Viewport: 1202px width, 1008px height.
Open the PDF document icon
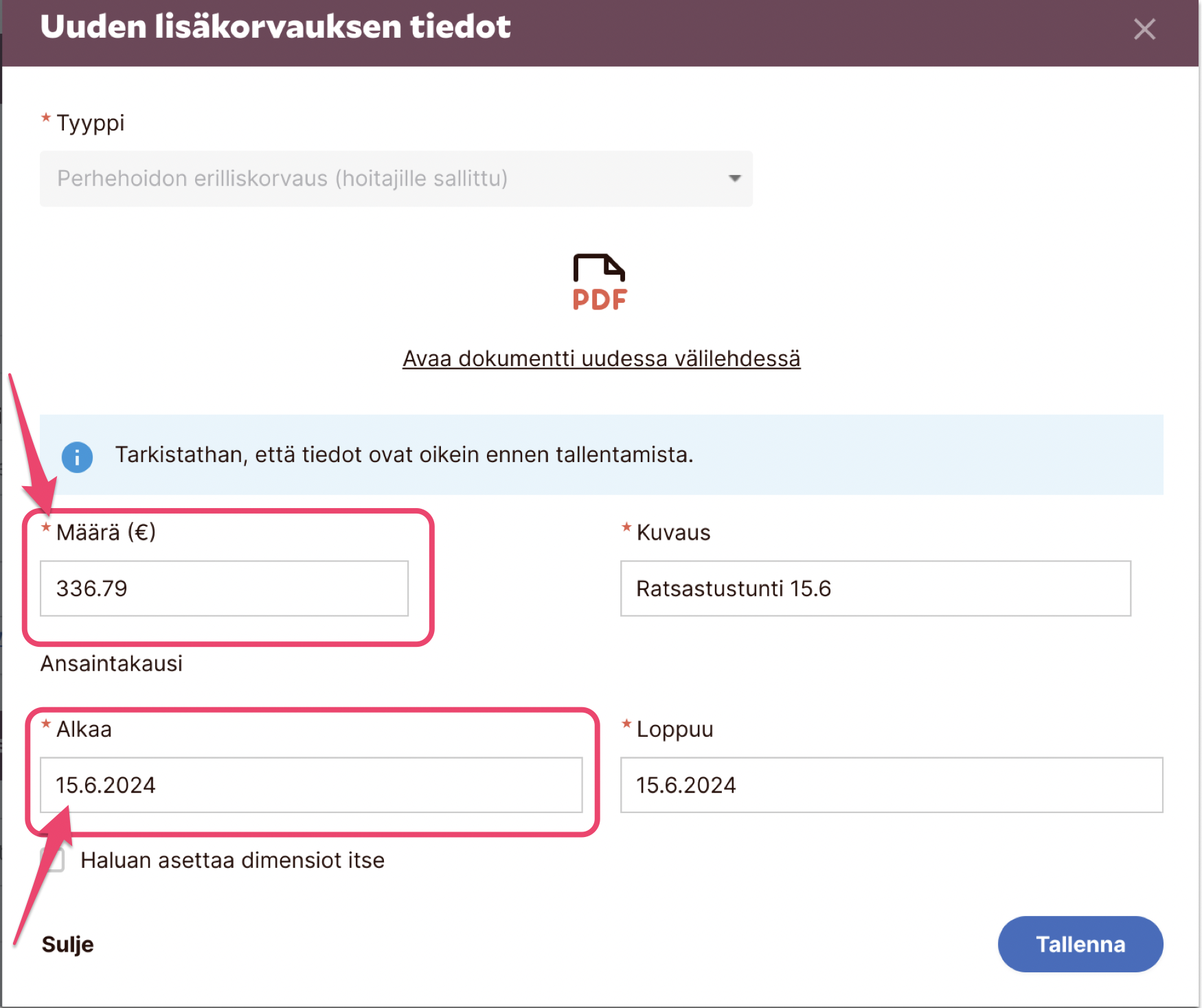tap(600, 282)
